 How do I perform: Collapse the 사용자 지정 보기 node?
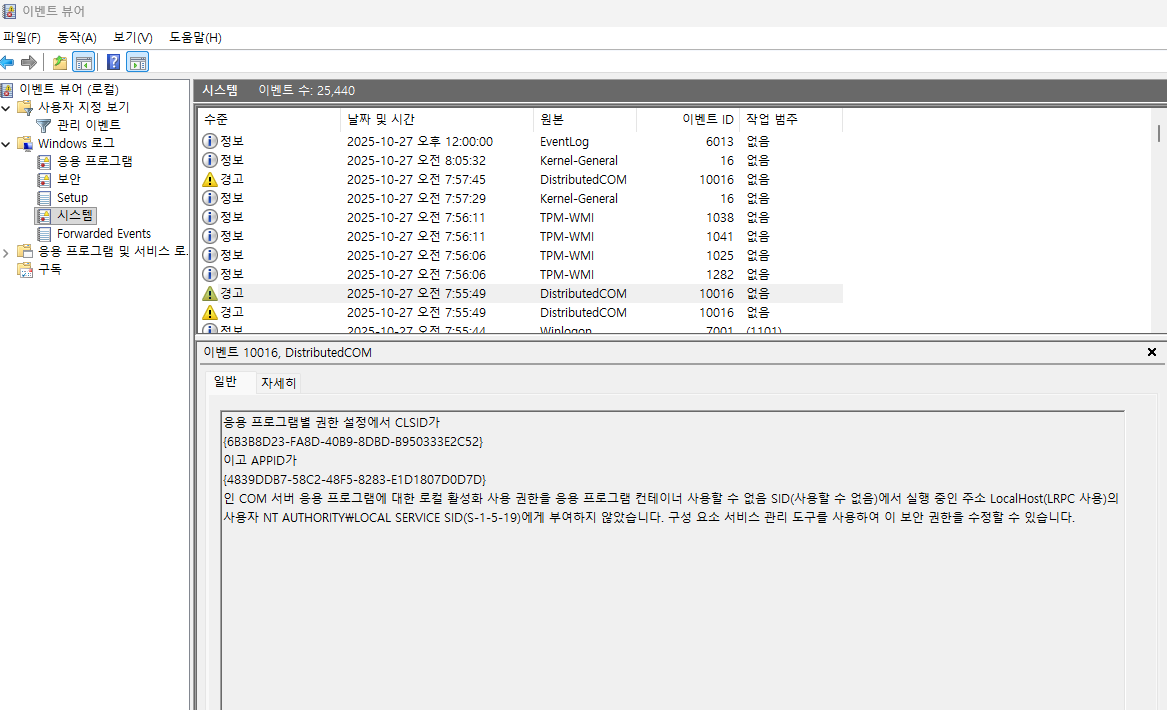(6, 108)
